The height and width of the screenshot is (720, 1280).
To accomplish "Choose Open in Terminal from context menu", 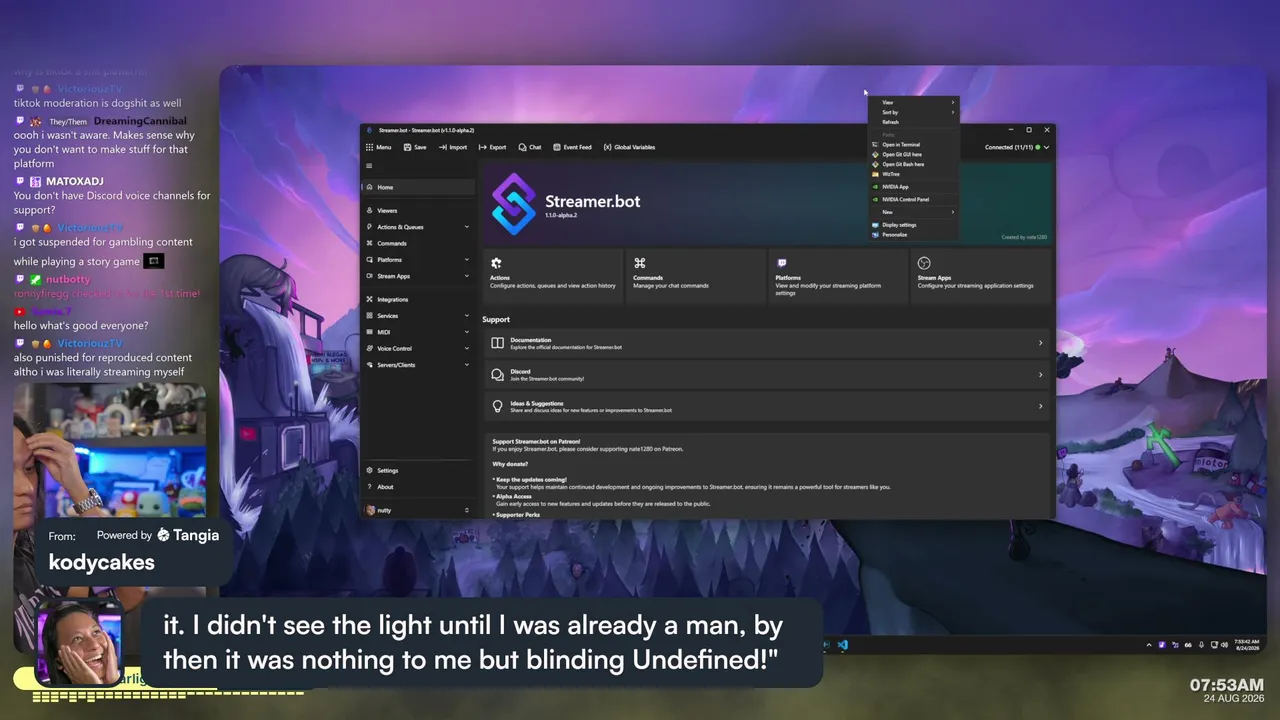I will coord(913,145).
